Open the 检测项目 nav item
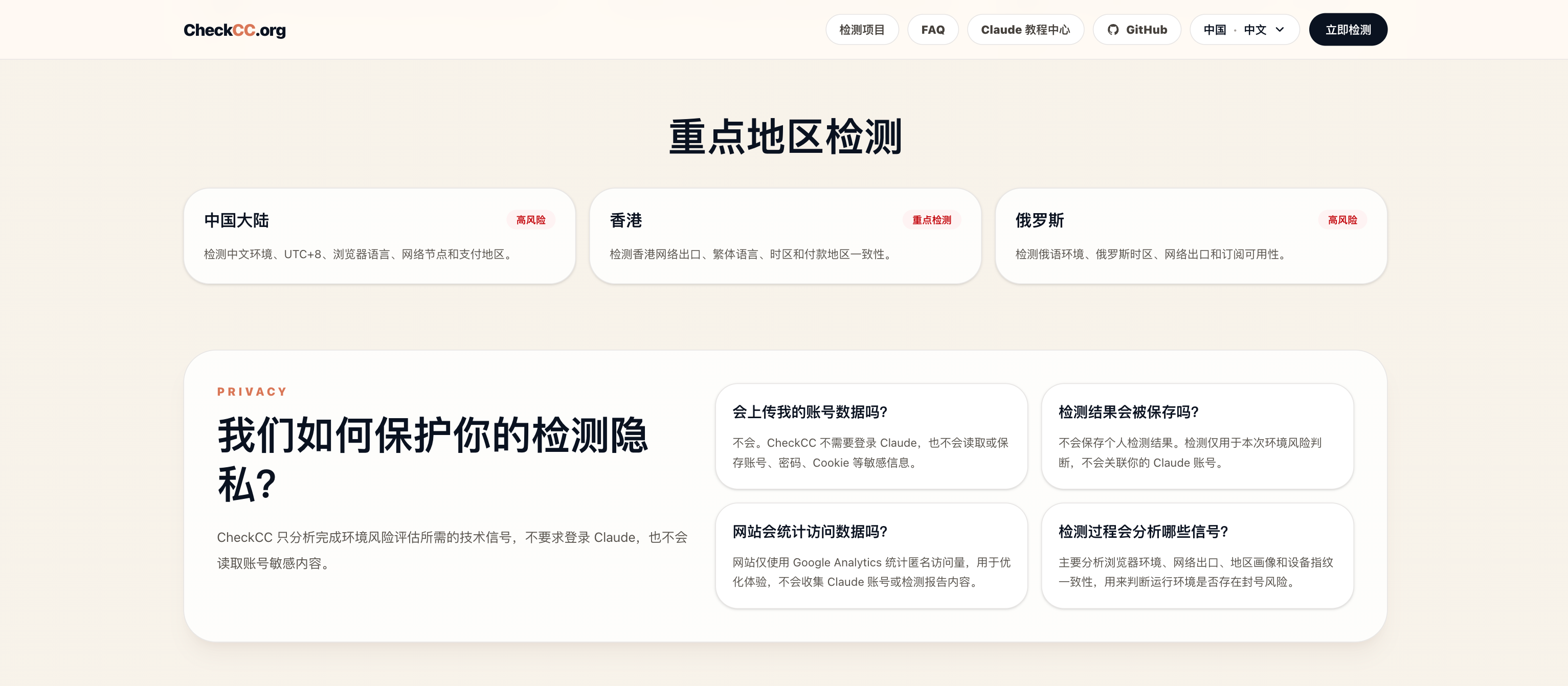The width and height of the screenshot is (1568, 686). coord(862,30)
